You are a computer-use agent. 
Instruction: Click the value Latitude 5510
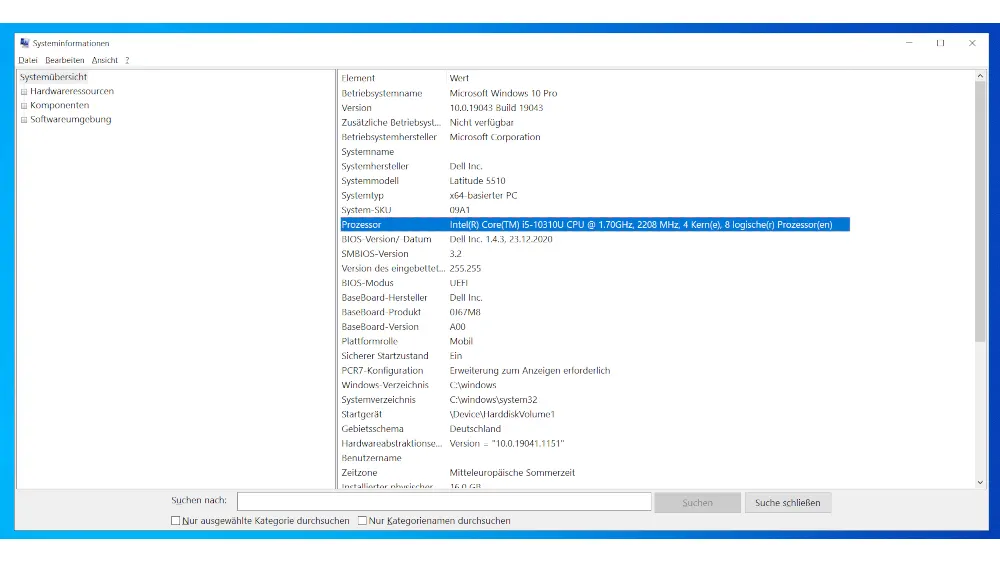(477, 181)
